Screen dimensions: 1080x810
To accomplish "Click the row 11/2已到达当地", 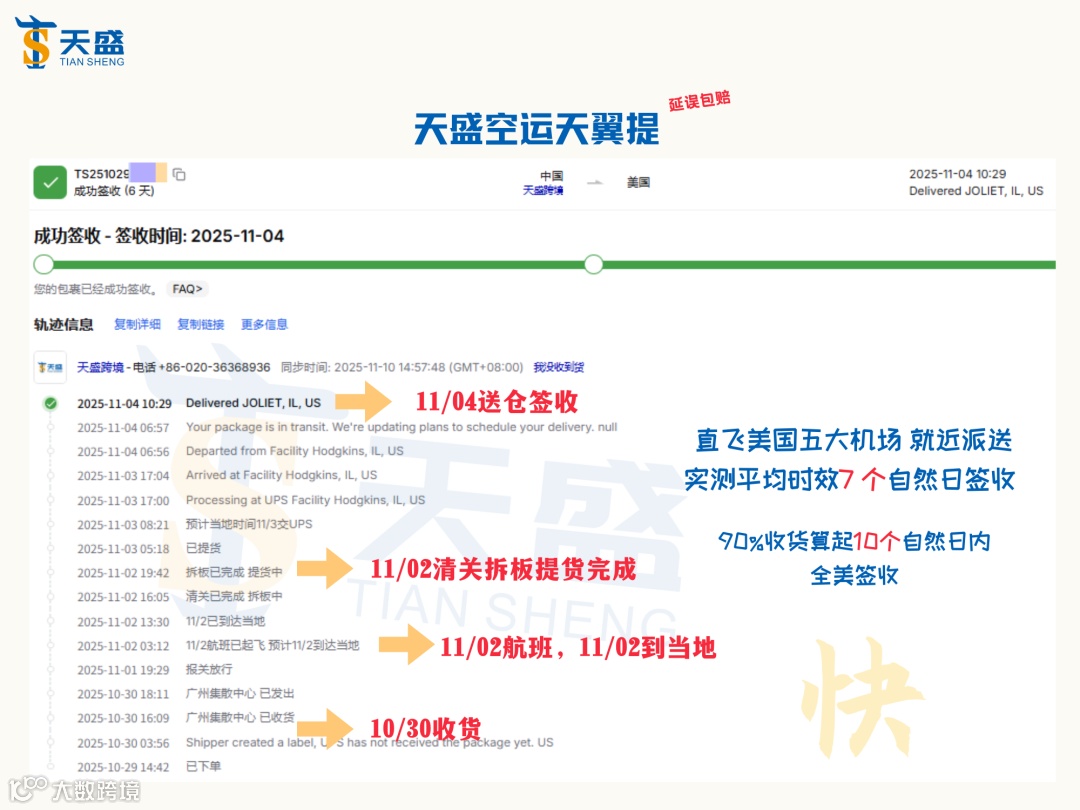I will (x=171, y=621).
